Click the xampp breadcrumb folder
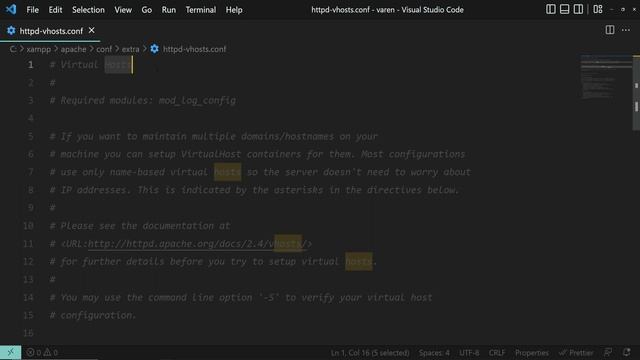Viewport: 640px width, 360px height. tap(39, 49)
